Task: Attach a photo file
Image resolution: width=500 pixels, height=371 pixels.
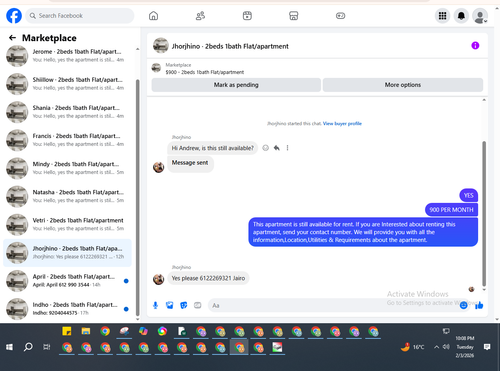Action: [169, 305]
